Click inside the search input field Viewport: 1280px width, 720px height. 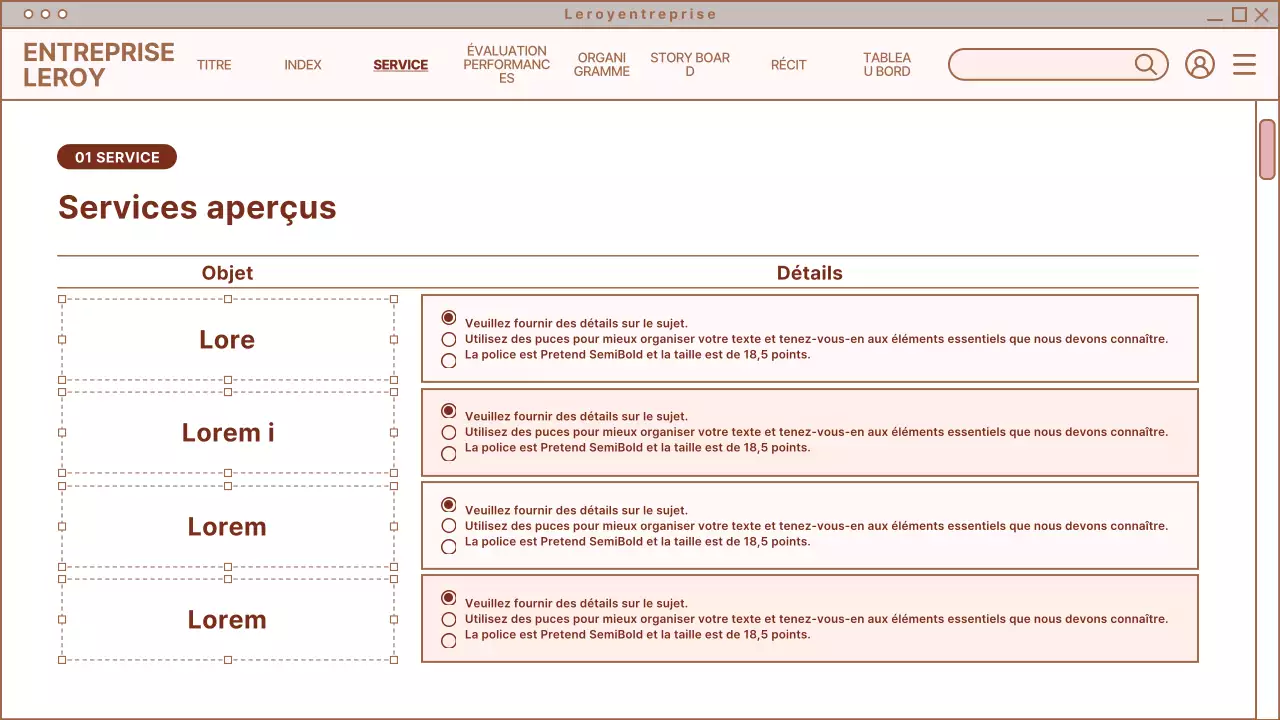tap(1040, 64)
